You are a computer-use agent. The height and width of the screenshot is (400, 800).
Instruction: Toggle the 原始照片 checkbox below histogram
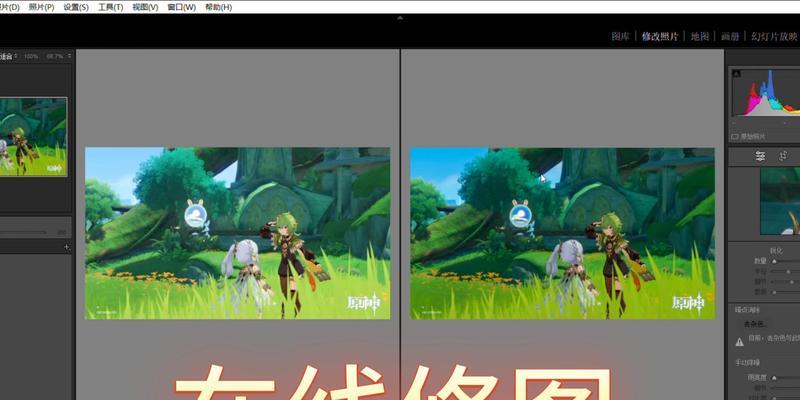735,137
